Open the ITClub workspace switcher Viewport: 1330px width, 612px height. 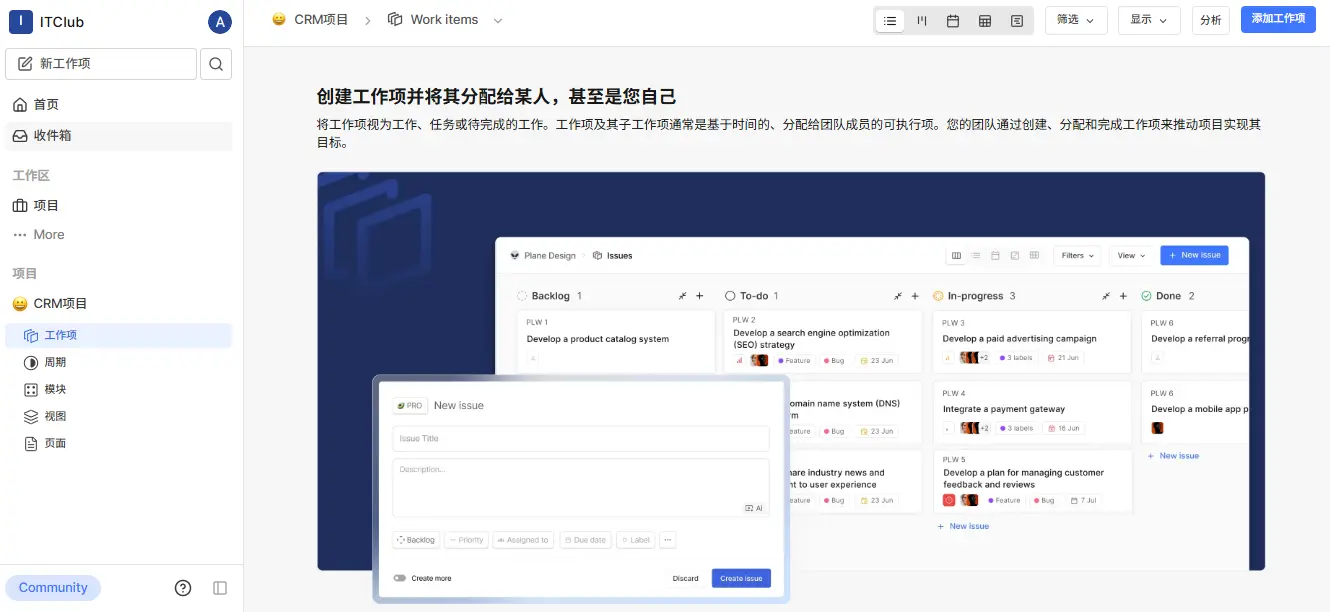click(x=60, y=22)
